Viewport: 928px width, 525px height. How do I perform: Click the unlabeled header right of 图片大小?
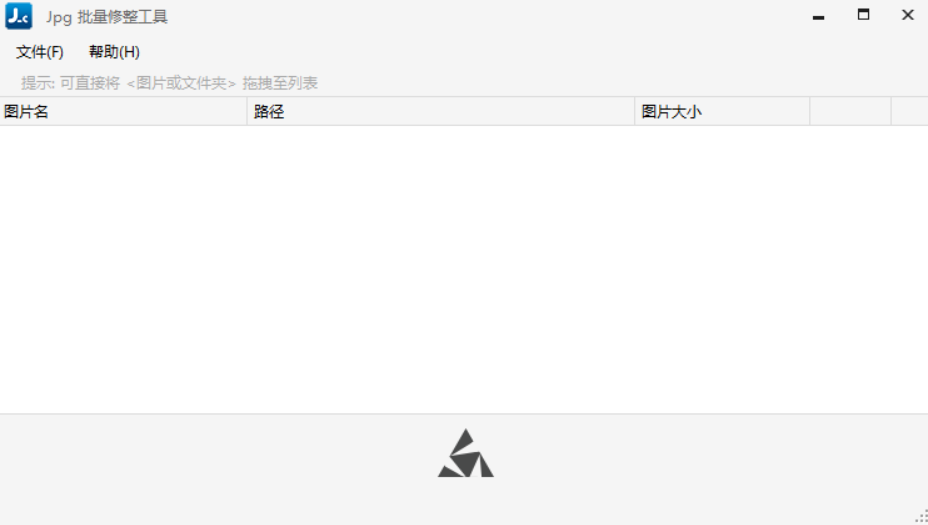(850, 111)
